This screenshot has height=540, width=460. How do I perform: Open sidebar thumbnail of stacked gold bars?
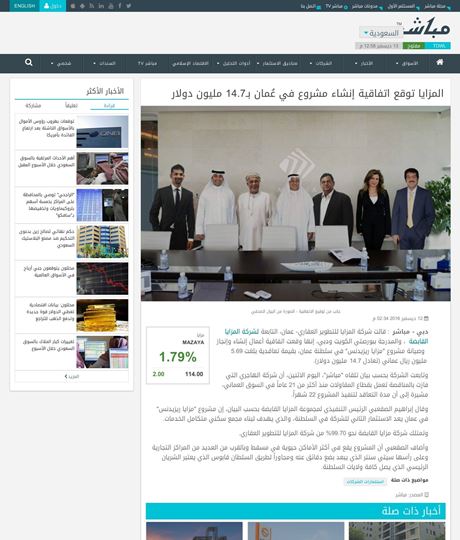point(102,315)
